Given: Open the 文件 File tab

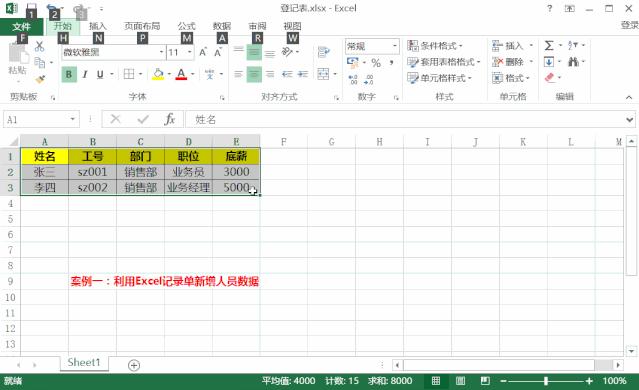Looking at the screenshot, I should 21,26.
